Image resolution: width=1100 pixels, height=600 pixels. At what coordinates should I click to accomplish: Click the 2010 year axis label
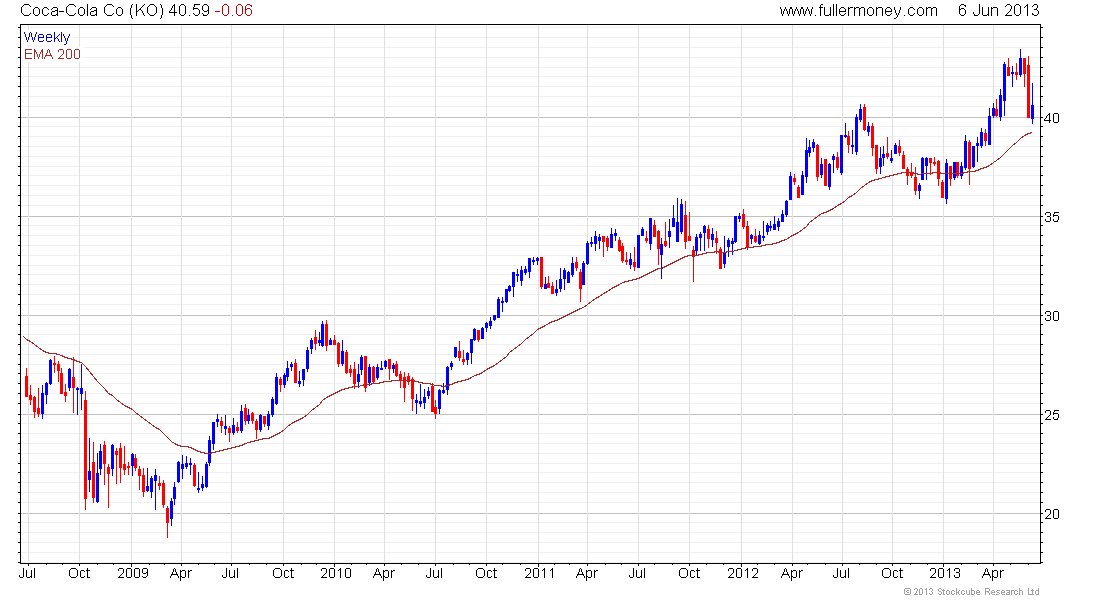335,573
